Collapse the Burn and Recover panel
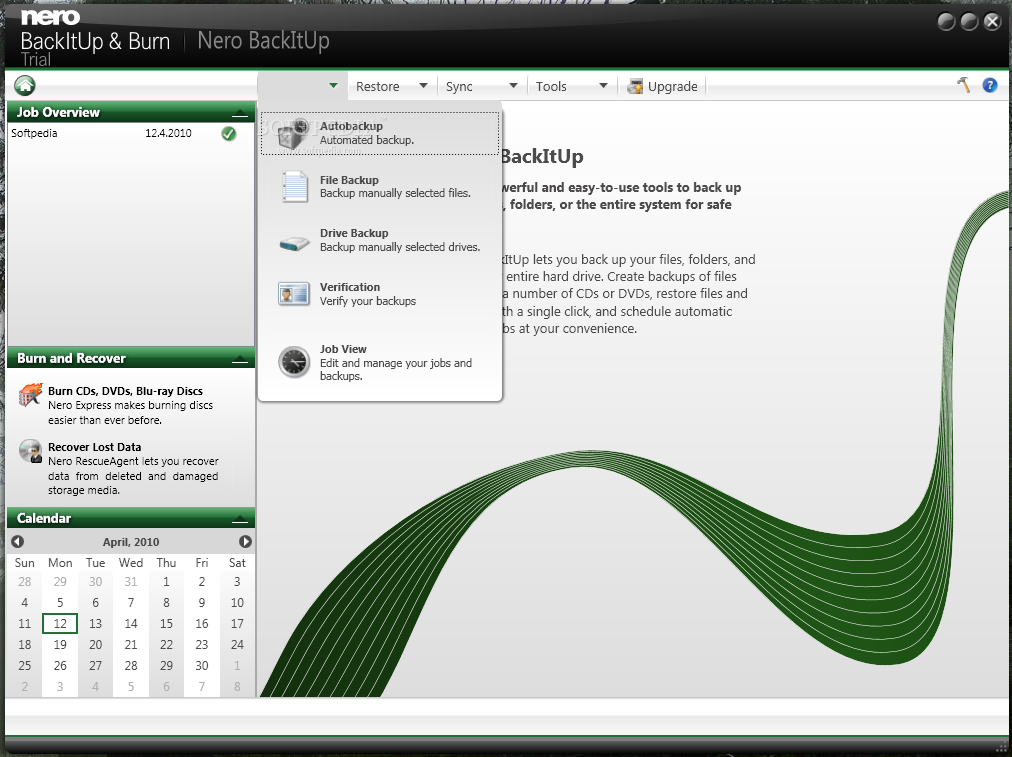This screenshot has width=1012, height=757. (239, 359)
